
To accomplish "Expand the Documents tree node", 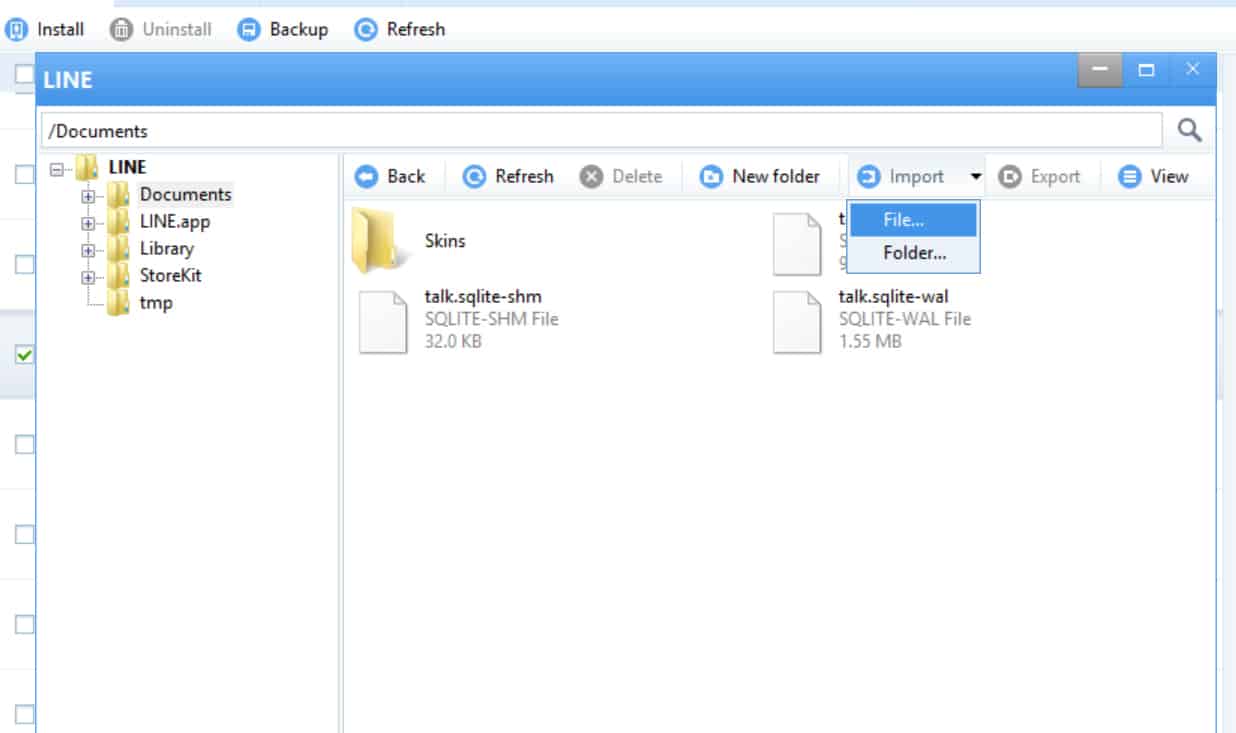I will [89, 196].
